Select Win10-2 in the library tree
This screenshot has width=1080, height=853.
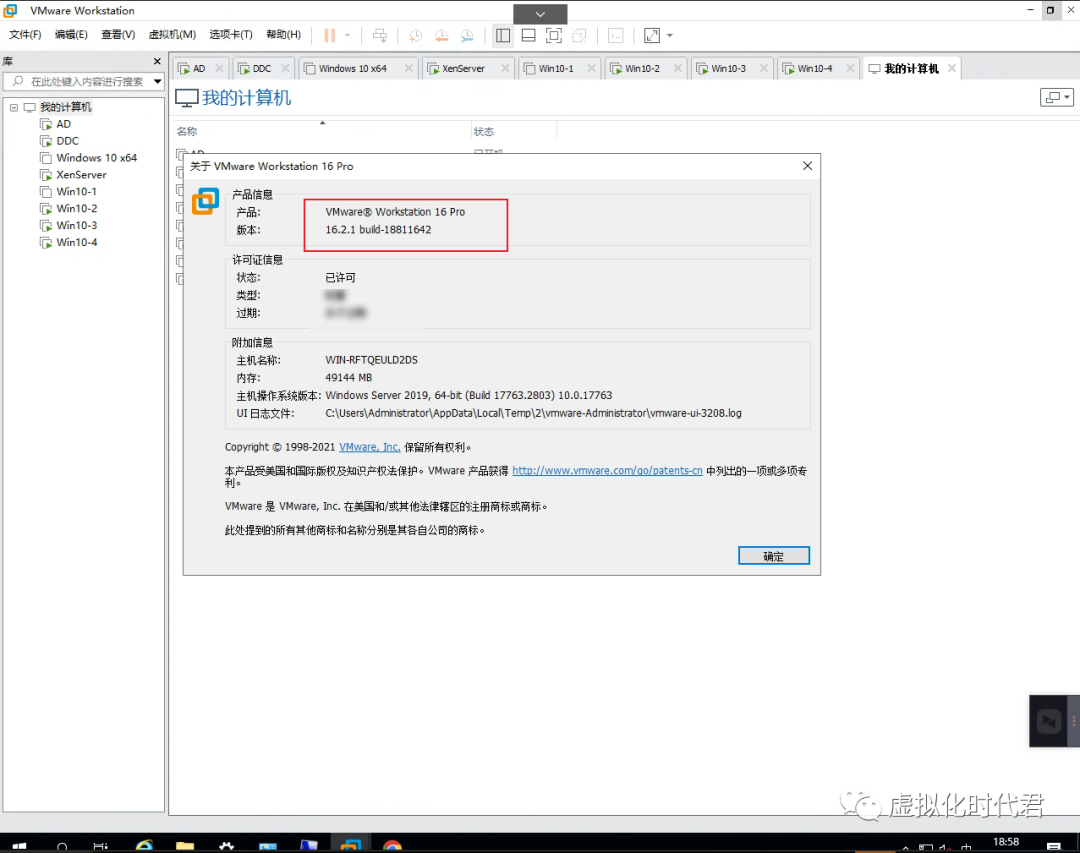pyautogui.click(x=76, y=208)
